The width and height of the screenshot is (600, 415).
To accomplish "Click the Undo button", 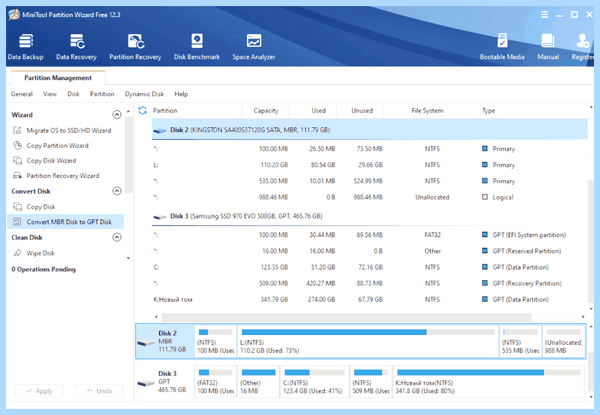I will pos(99,391).
